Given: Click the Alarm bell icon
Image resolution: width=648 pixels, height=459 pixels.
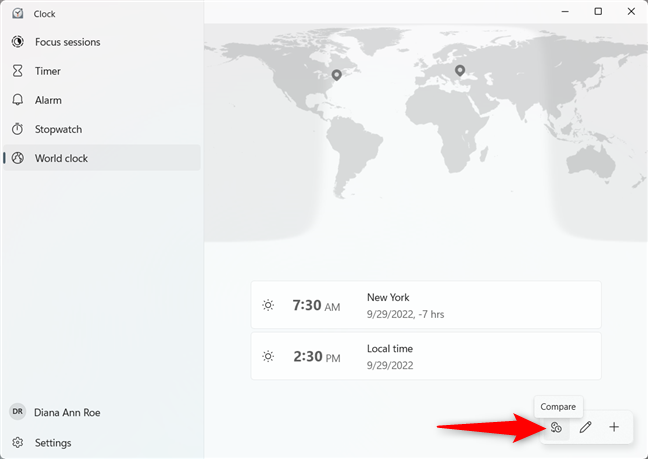Looking at the screenshot, I should pyautogui.click(x=18, y=100).
